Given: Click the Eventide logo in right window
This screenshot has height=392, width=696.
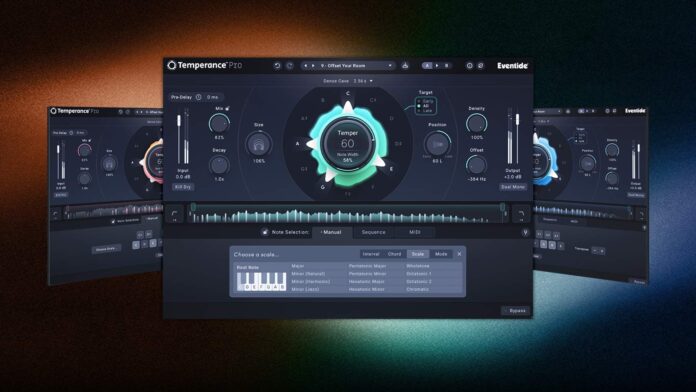Looking at the screenshot, I should point(635,111).
